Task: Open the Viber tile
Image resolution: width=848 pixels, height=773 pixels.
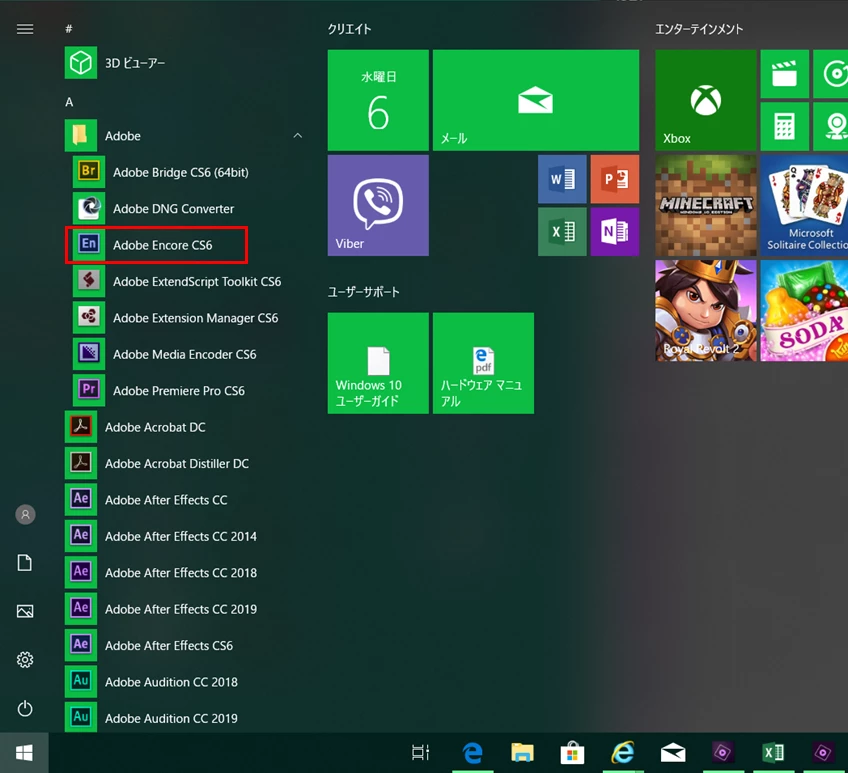Action: pos(378,205)
